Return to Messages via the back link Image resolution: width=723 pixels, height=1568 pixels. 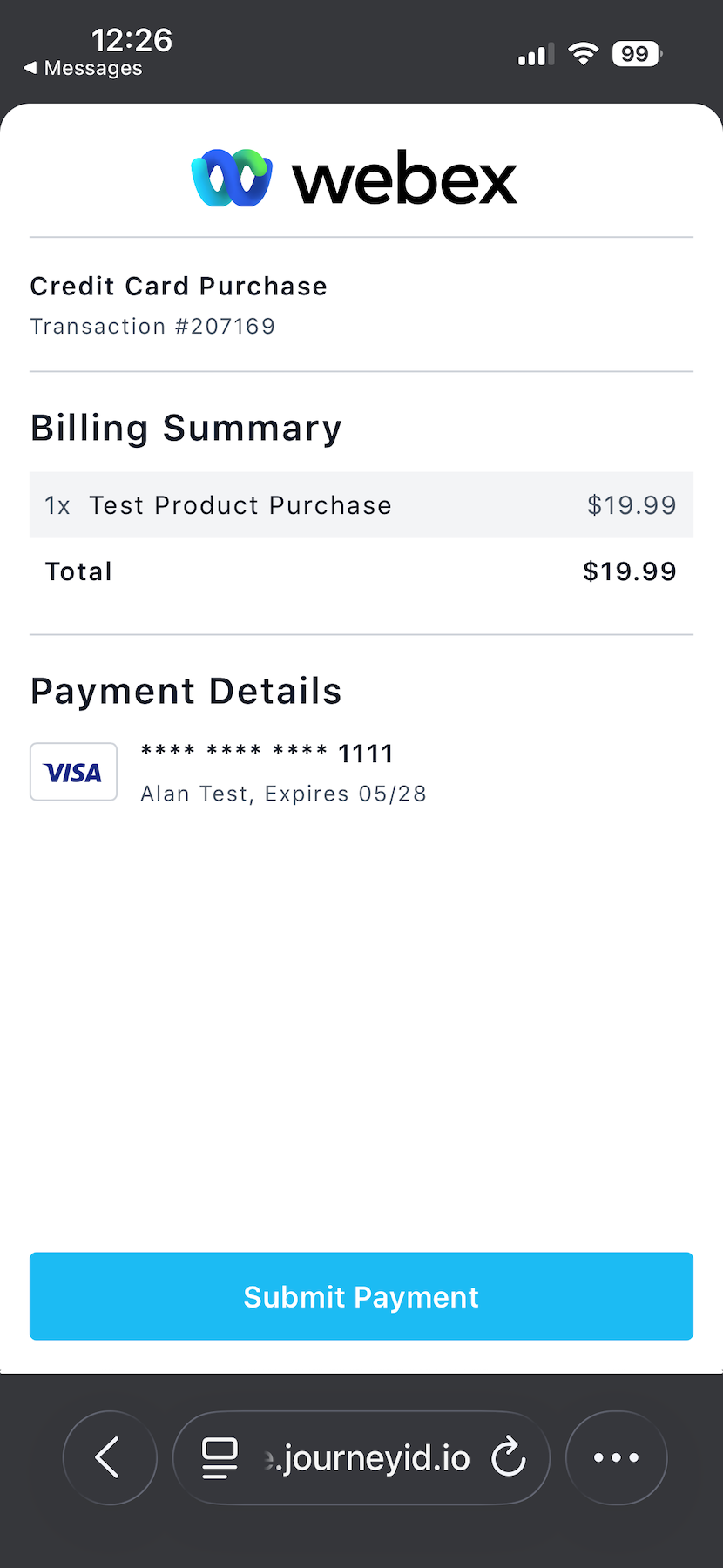pos(84,68)
